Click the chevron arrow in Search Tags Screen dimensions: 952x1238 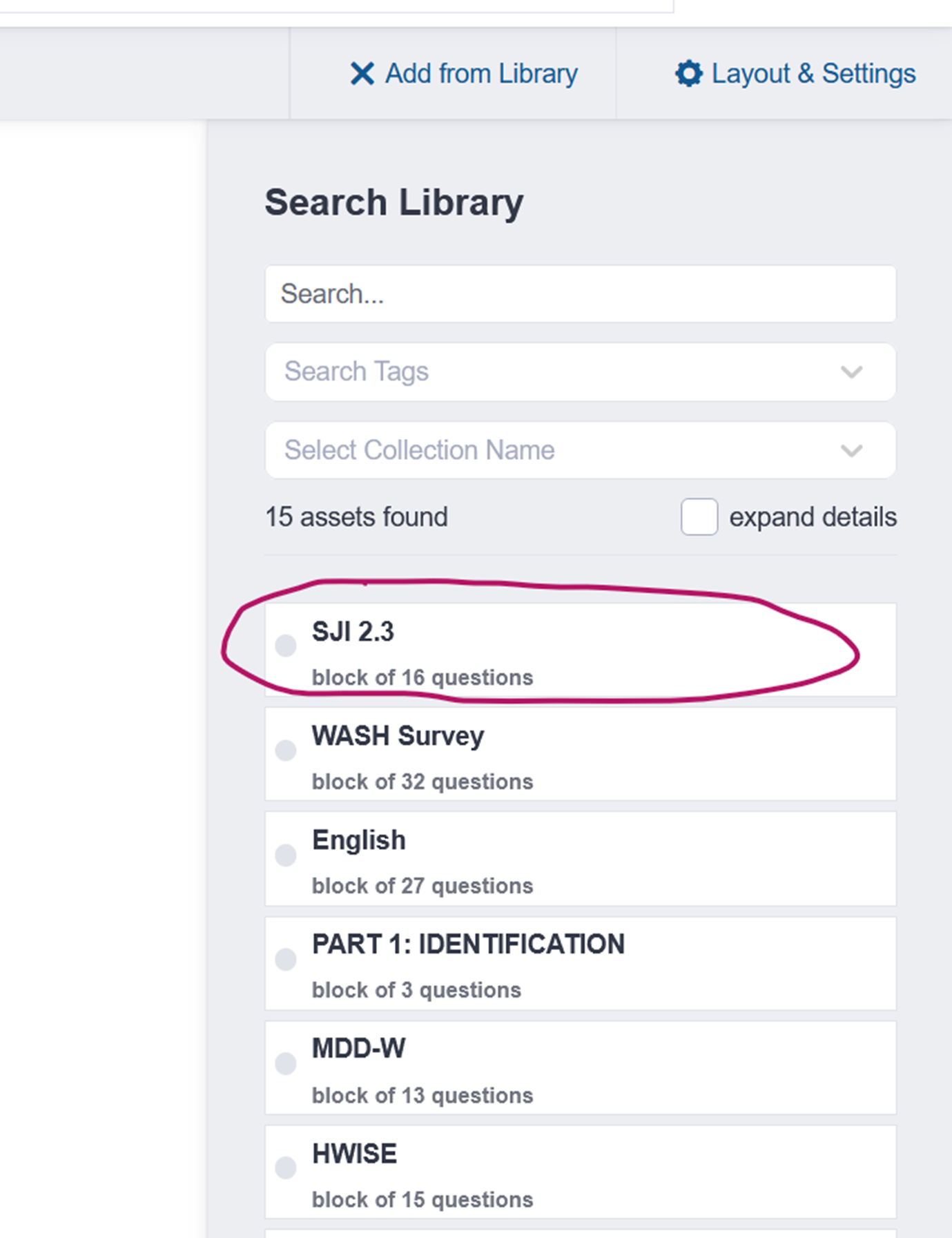852,372
